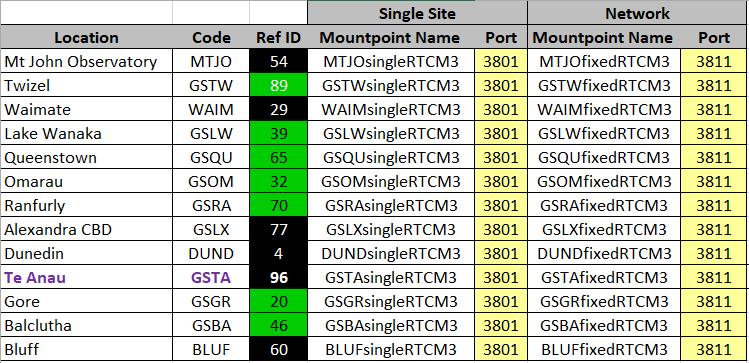Select the Mt John Observatory location cell
Viewport: 749px width, 363px height.
[86, 61]
